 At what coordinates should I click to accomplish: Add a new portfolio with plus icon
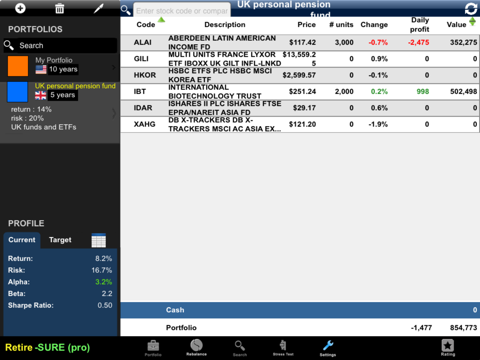[20, 8]
